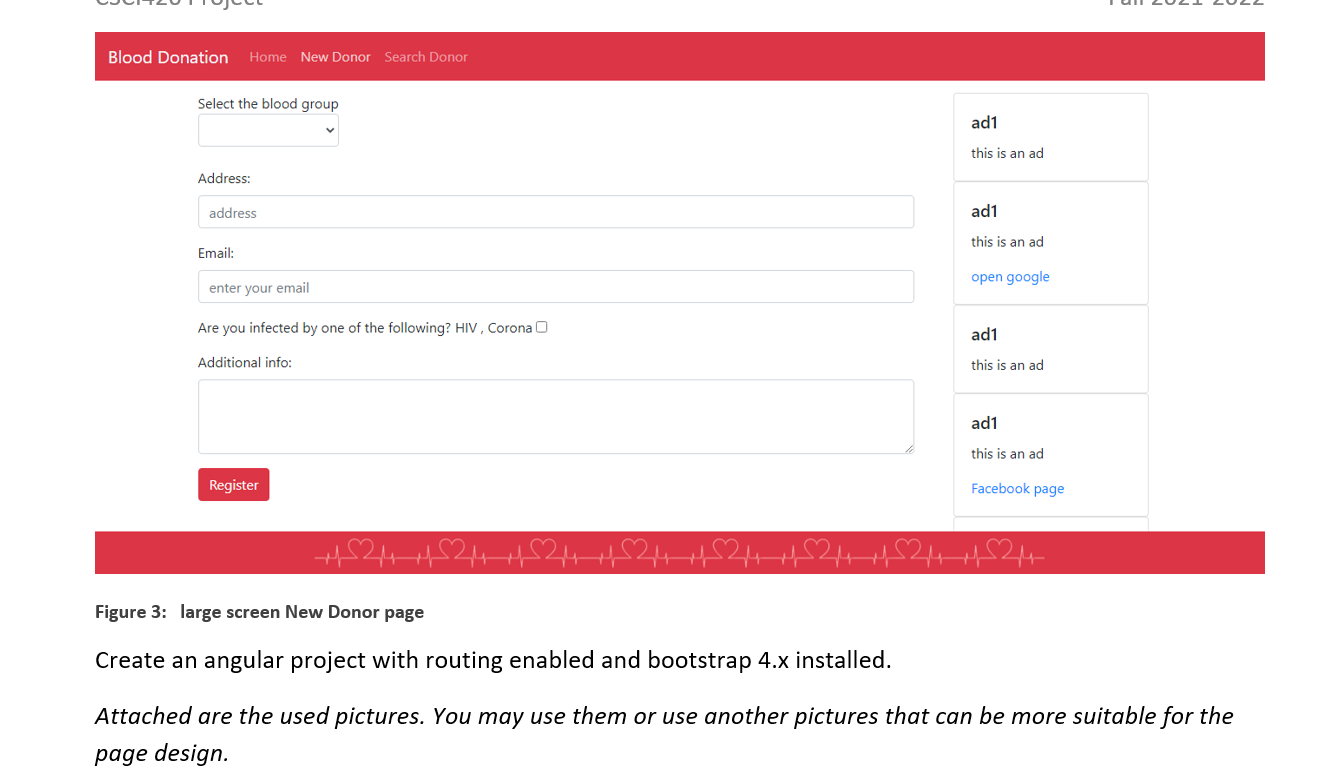This screenshot has height=770, width=1341.
Task: Select the Email: label
Action: tap(216, 254)
